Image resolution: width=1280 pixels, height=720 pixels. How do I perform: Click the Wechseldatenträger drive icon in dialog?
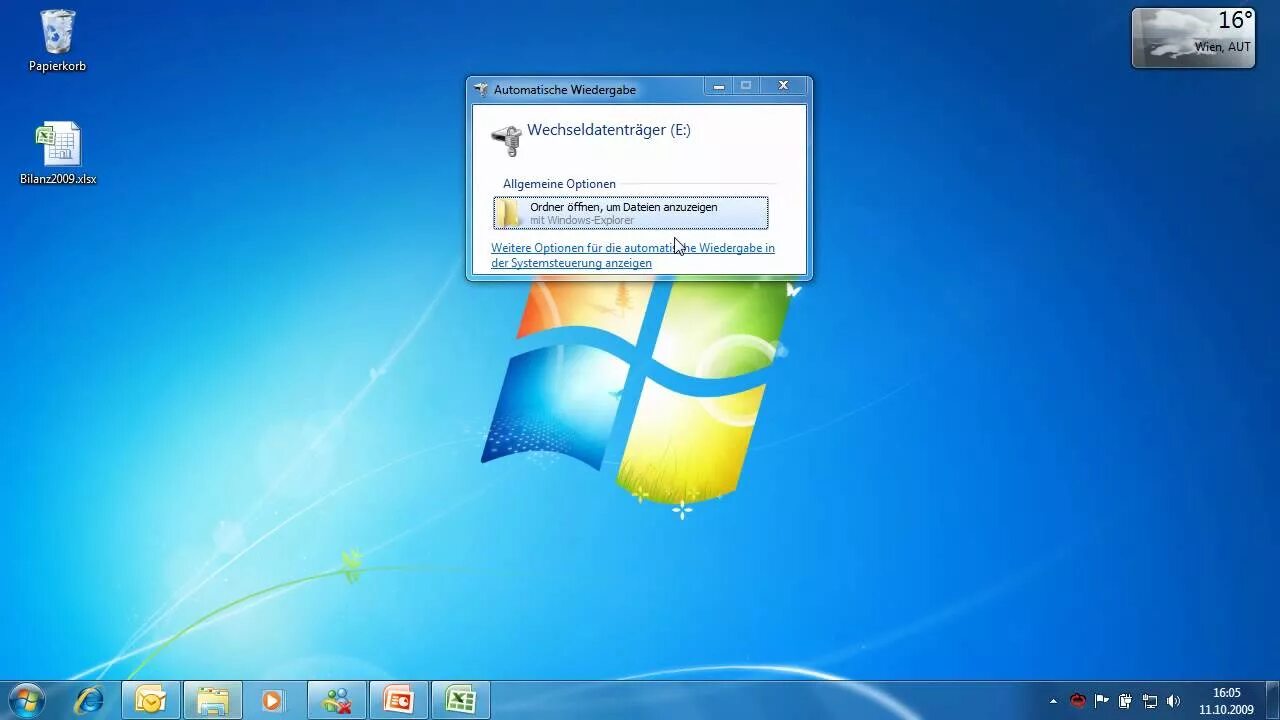pyautogui.click(x=507, y=140)
